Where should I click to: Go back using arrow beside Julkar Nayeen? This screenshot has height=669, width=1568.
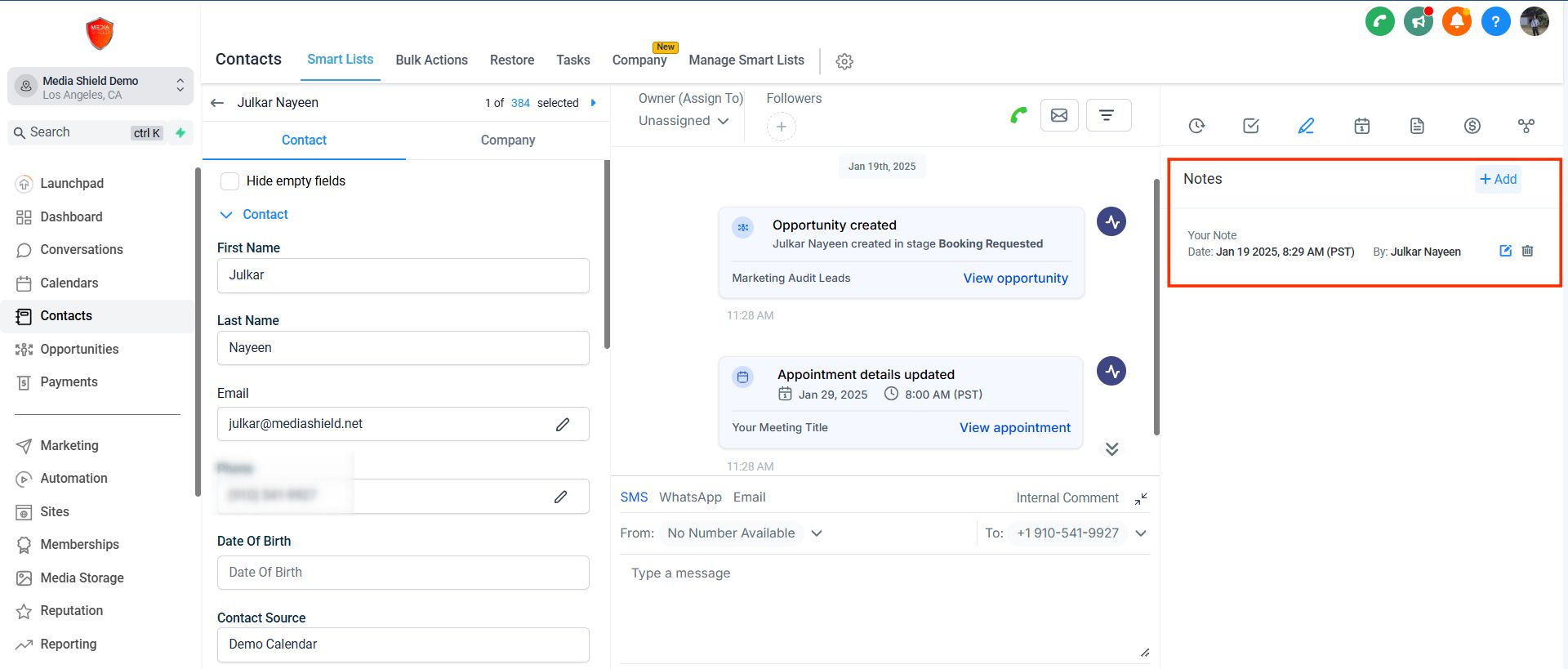(x=217, y=103)
